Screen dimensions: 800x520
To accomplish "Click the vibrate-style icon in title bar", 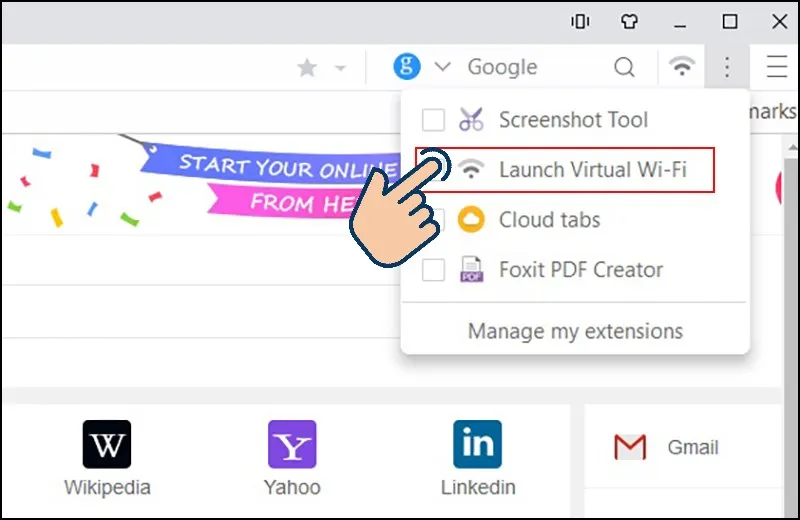I will coord(580,21).
